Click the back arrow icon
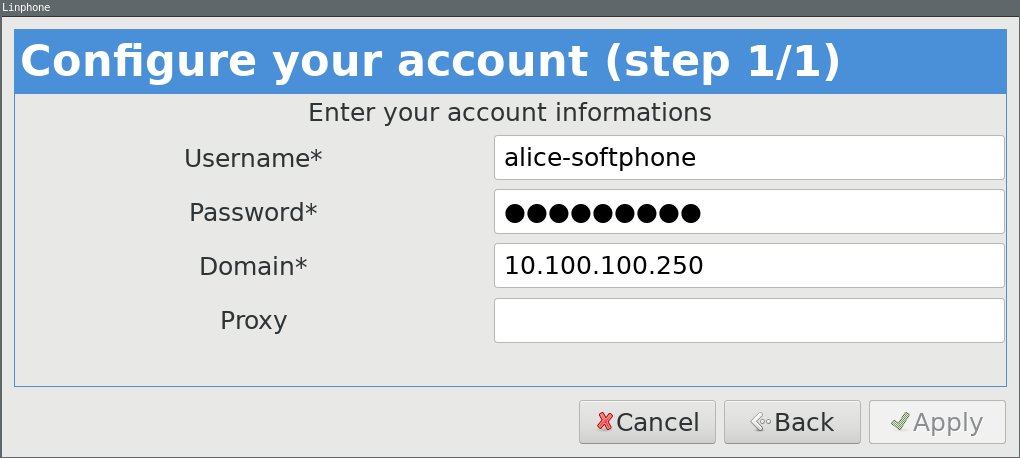This screenshot has height=458, width=1020. pos(759,422)
